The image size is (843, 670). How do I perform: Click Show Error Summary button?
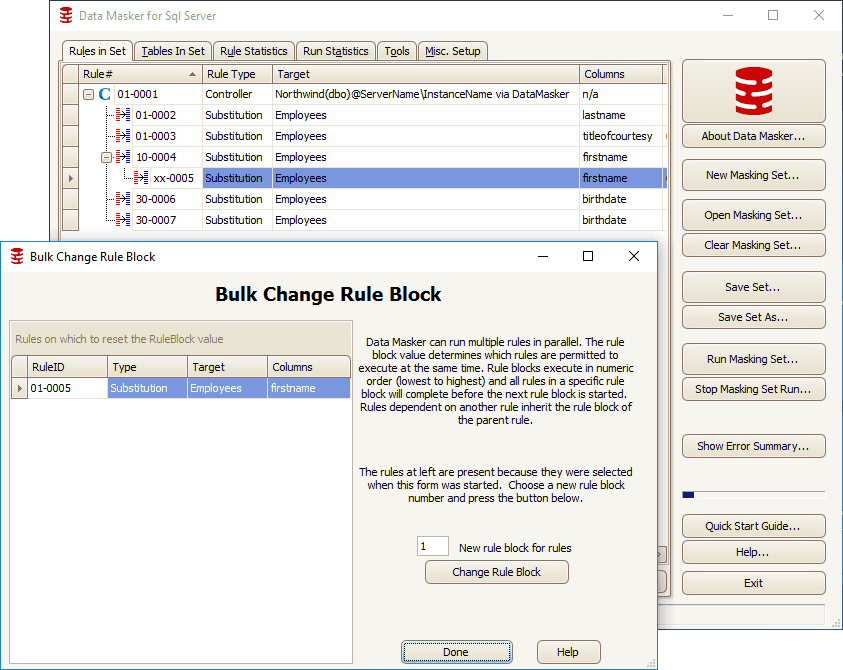754,446
